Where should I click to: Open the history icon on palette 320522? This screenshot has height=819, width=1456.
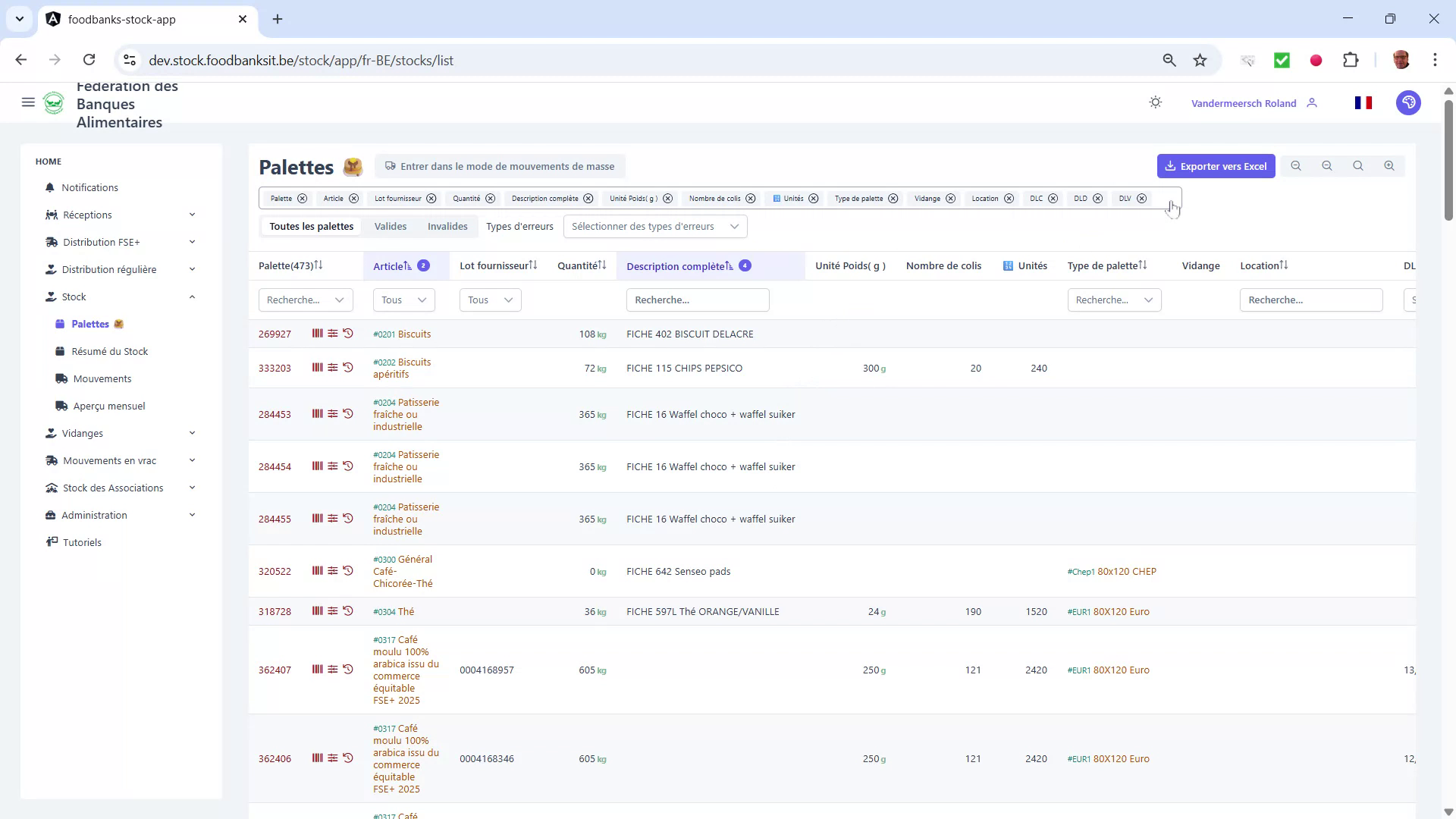(348, 570)
